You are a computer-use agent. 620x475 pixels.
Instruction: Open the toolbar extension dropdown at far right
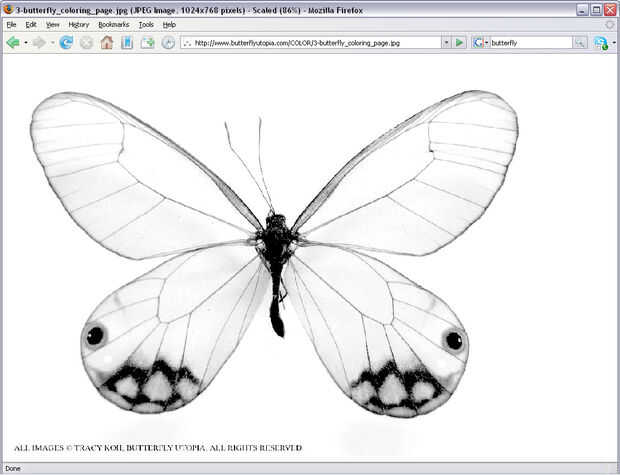coord(614,43)
